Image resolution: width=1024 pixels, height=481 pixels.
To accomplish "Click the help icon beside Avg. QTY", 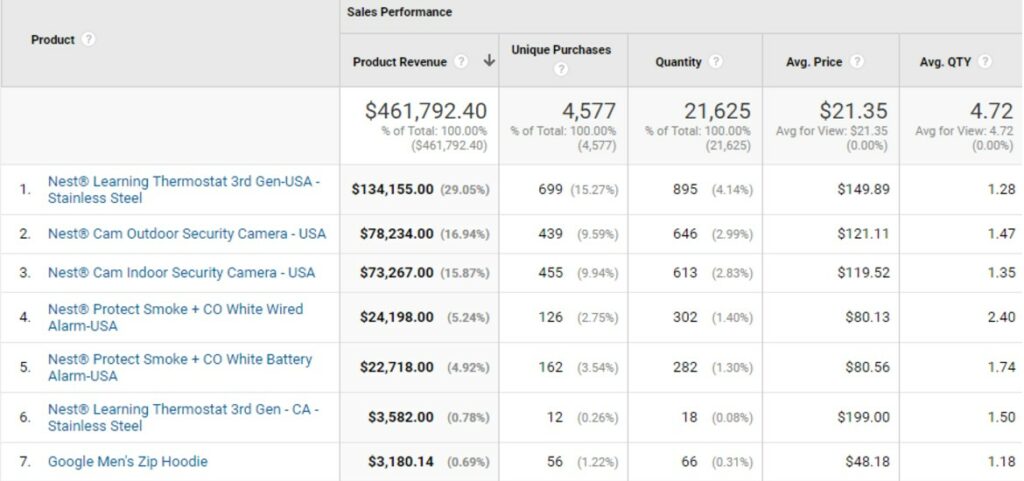I will [986, 61].
